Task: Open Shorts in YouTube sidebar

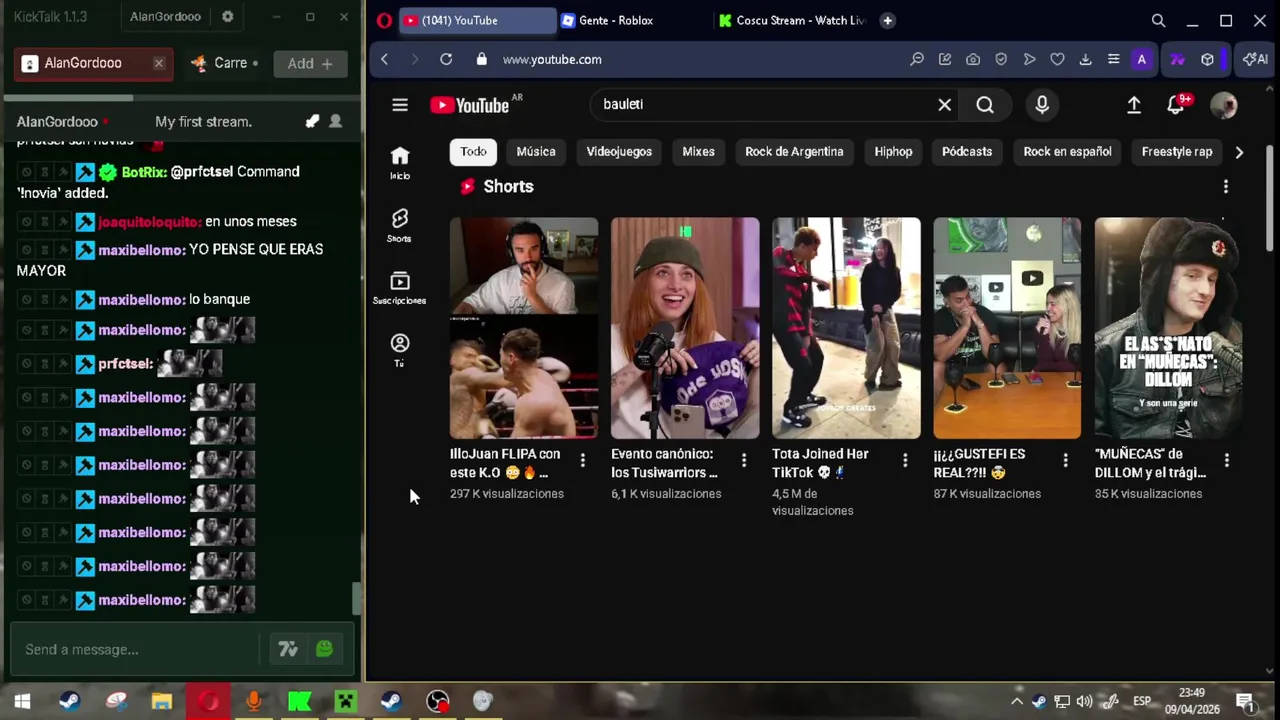Action: 400,226
